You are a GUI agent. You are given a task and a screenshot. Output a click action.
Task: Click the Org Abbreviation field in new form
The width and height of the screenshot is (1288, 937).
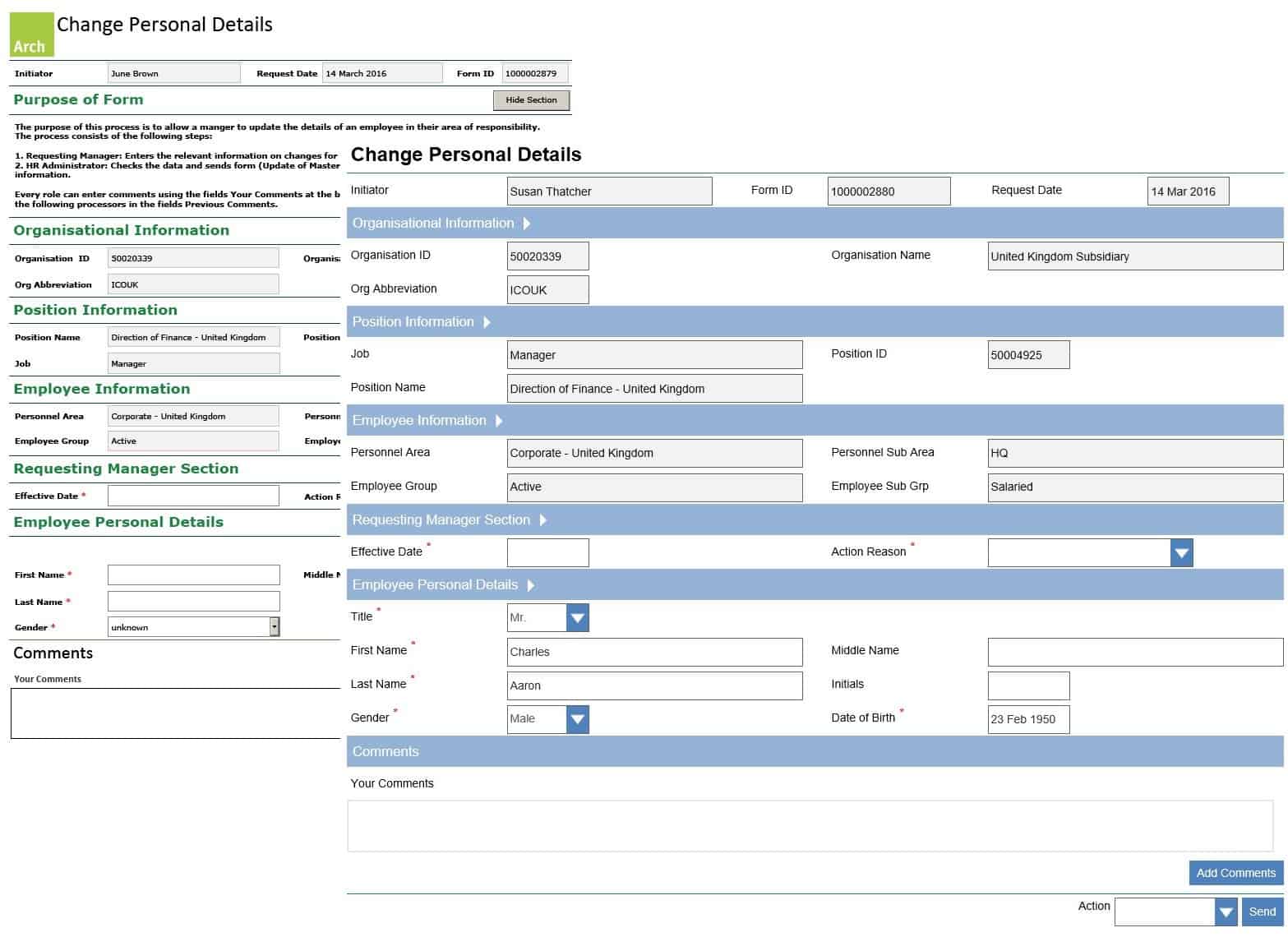pos(548,290)
